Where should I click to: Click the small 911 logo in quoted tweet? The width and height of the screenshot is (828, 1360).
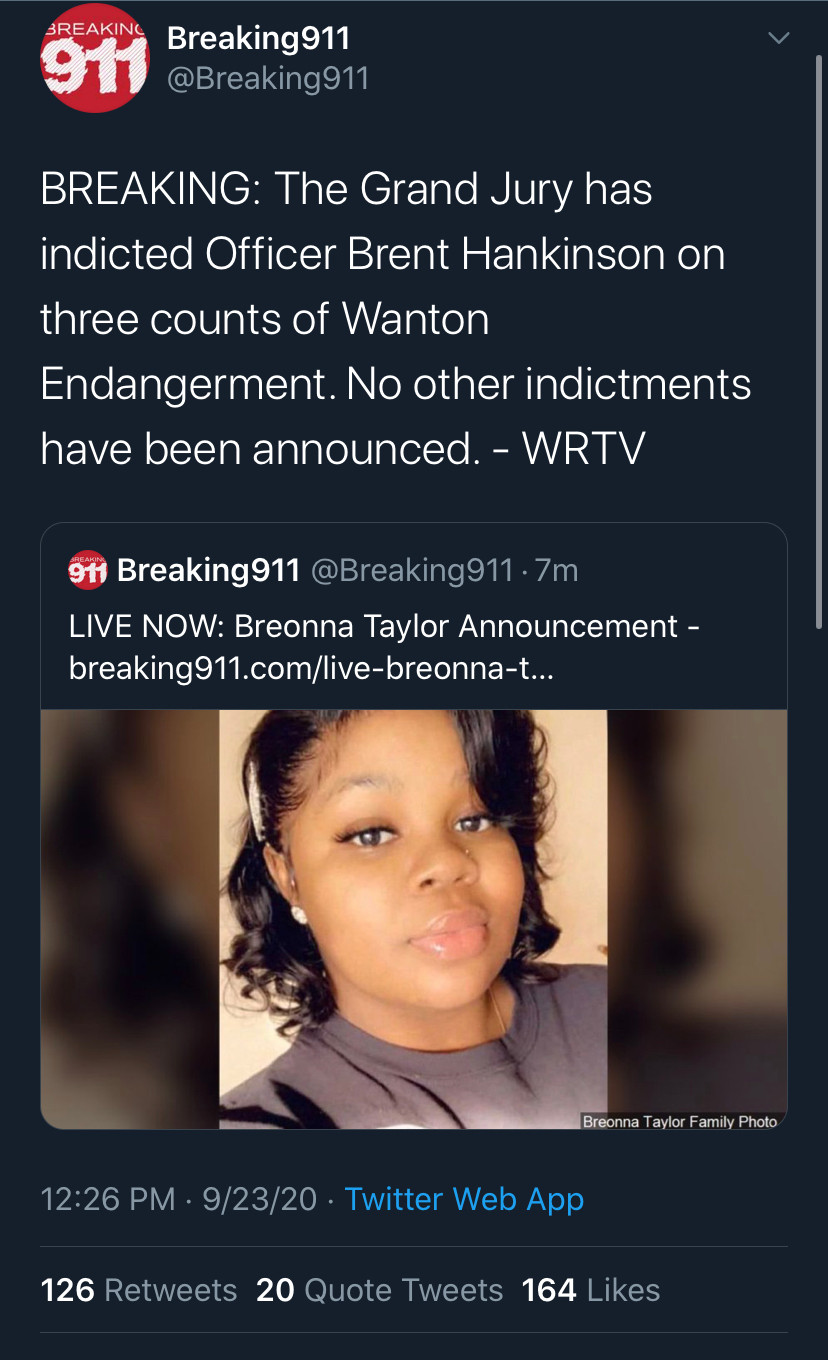pyautogui.click(x=88, y=570)
